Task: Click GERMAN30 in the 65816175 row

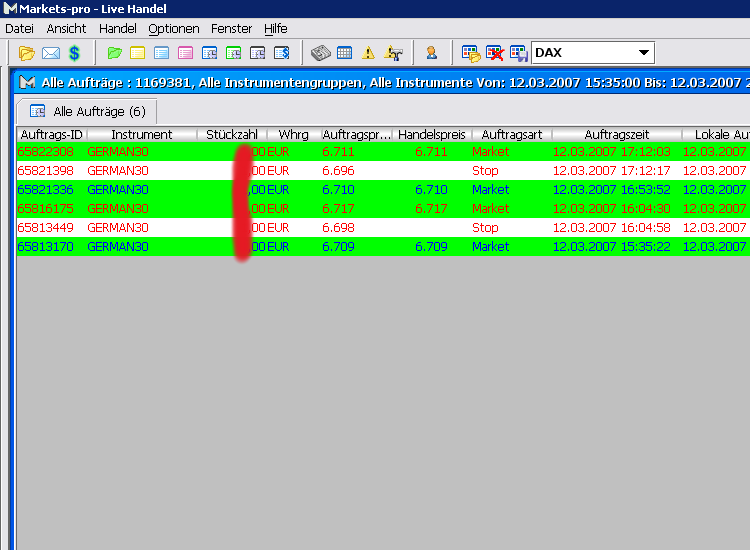Action: [118, 209]
